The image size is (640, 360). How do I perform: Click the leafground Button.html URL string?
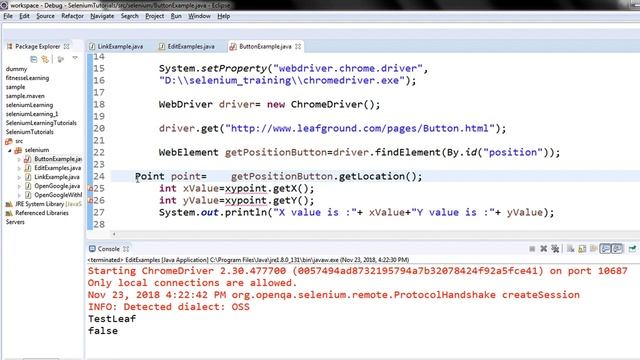(x=360, y=128)
